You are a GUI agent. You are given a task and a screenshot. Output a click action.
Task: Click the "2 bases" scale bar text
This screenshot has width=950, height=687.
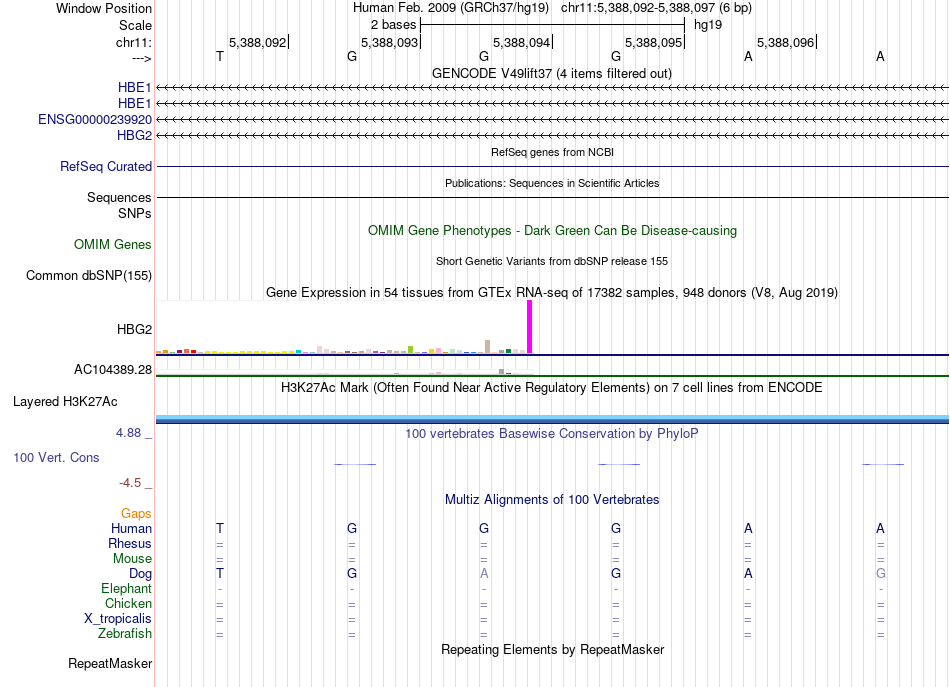click(393, 25)
